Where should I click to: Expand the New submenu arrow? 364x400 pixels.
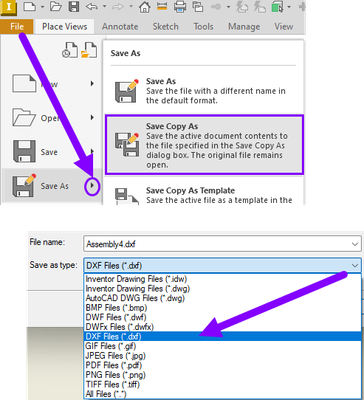92,83
